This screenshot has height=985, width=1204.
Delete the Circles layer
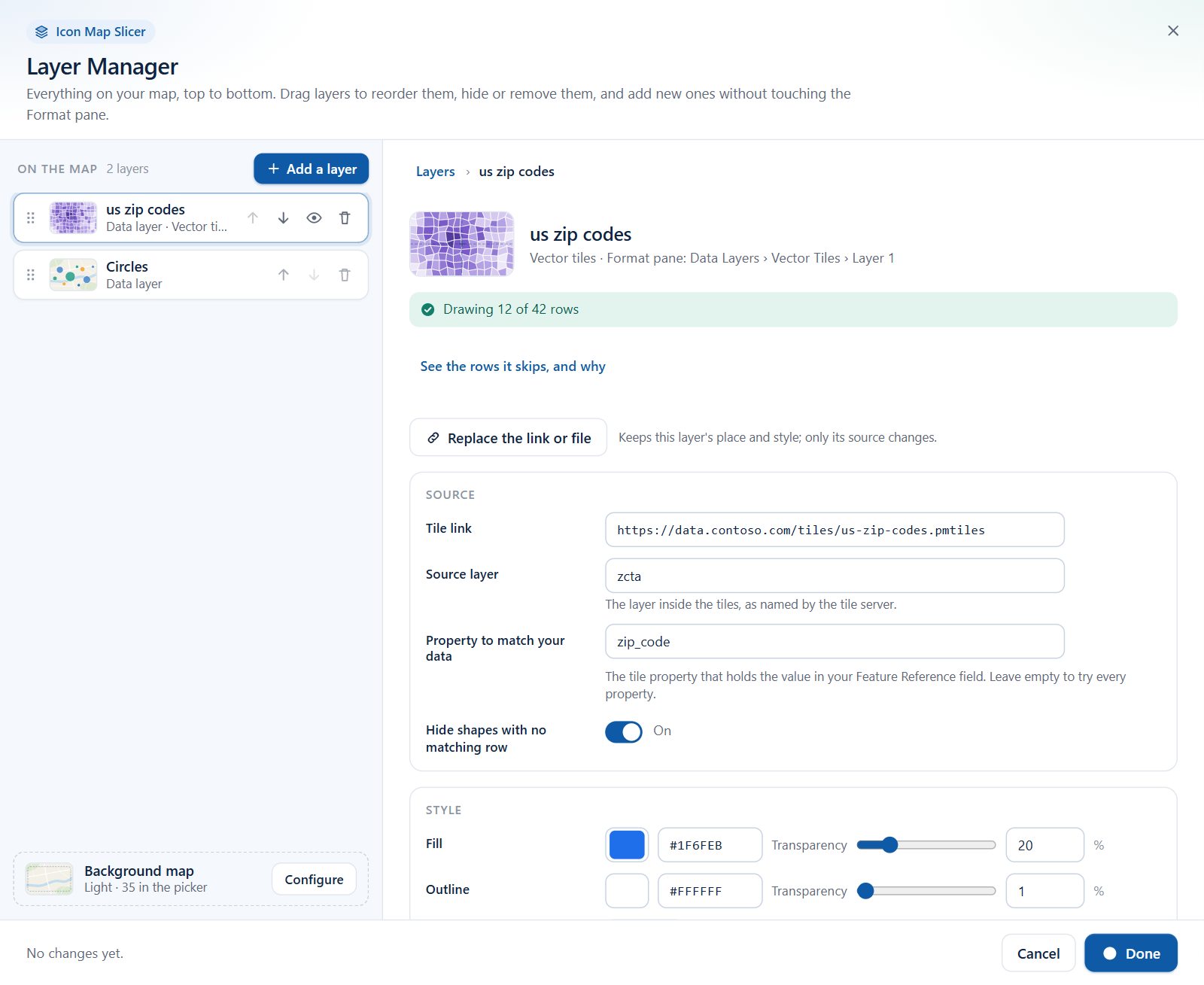pos(345,275)
